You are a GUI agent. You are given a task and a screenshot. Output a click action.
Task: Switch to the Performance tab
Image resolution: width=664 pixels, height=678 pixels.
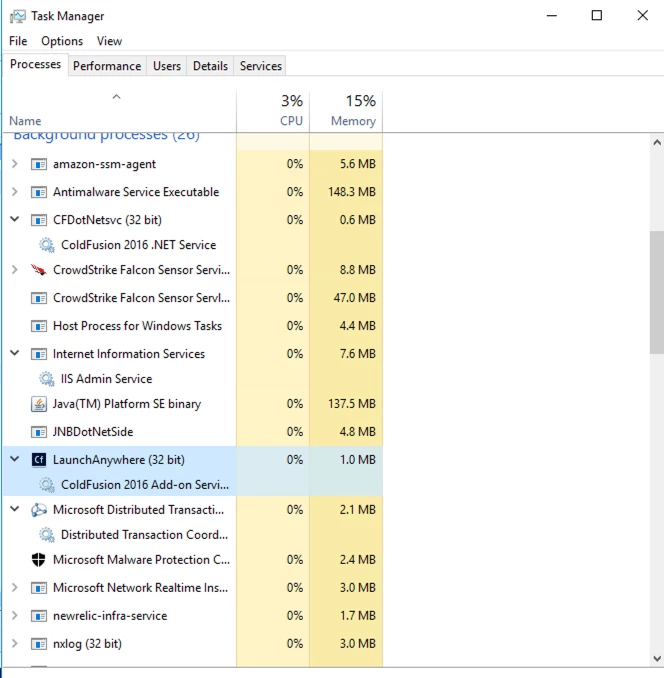(x=107, y=66)
